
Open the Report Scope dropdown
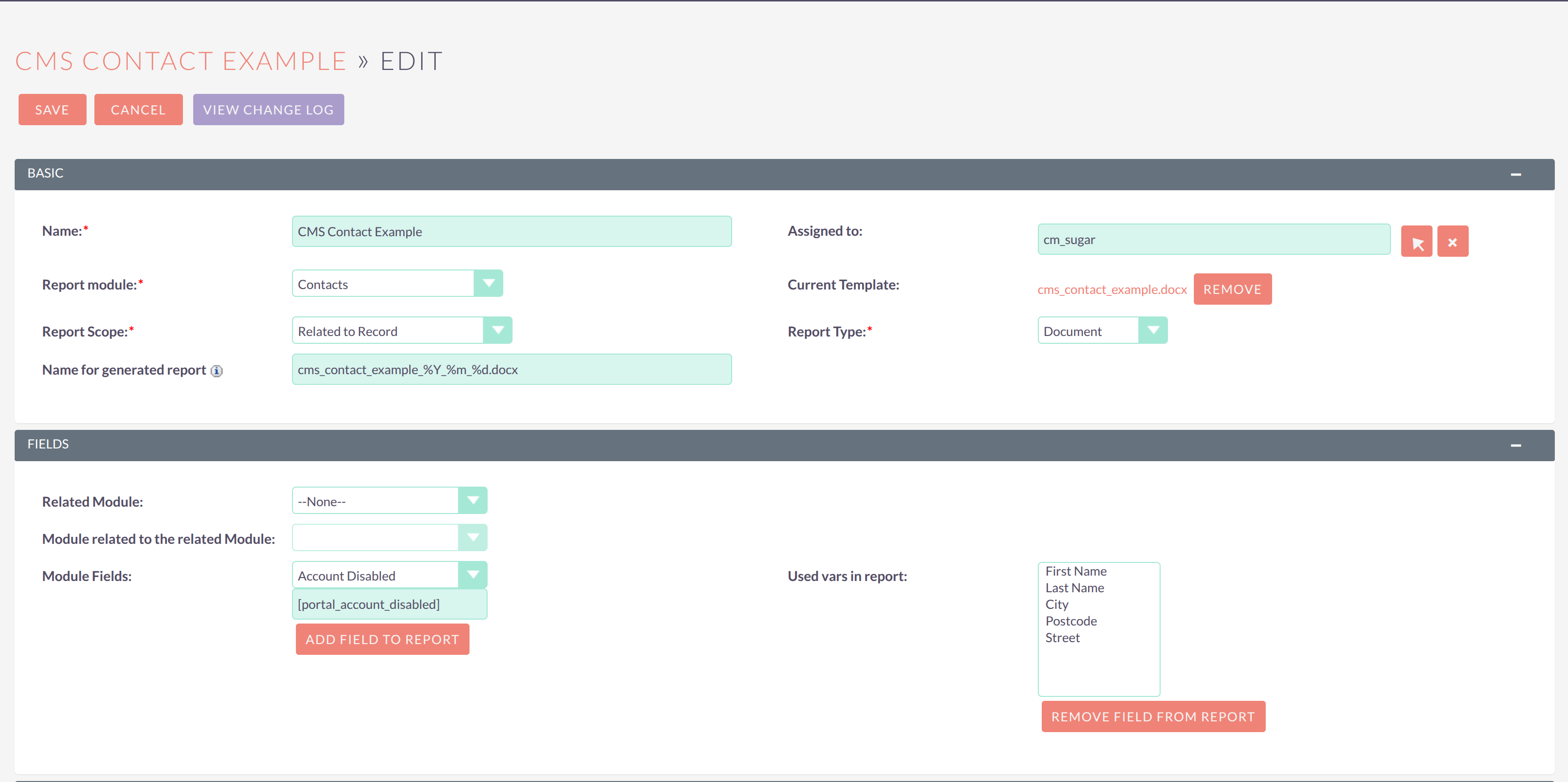pos(497,331)
